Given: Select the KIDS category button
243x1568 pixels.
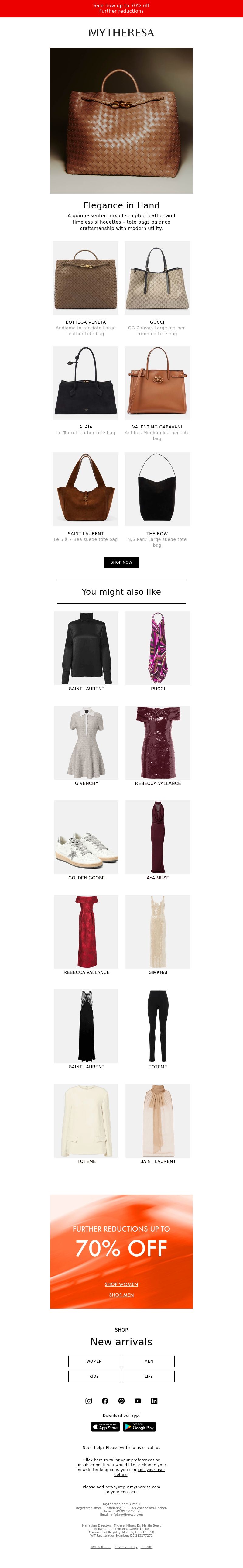Looking at the screenshot, I should 94,1376.
